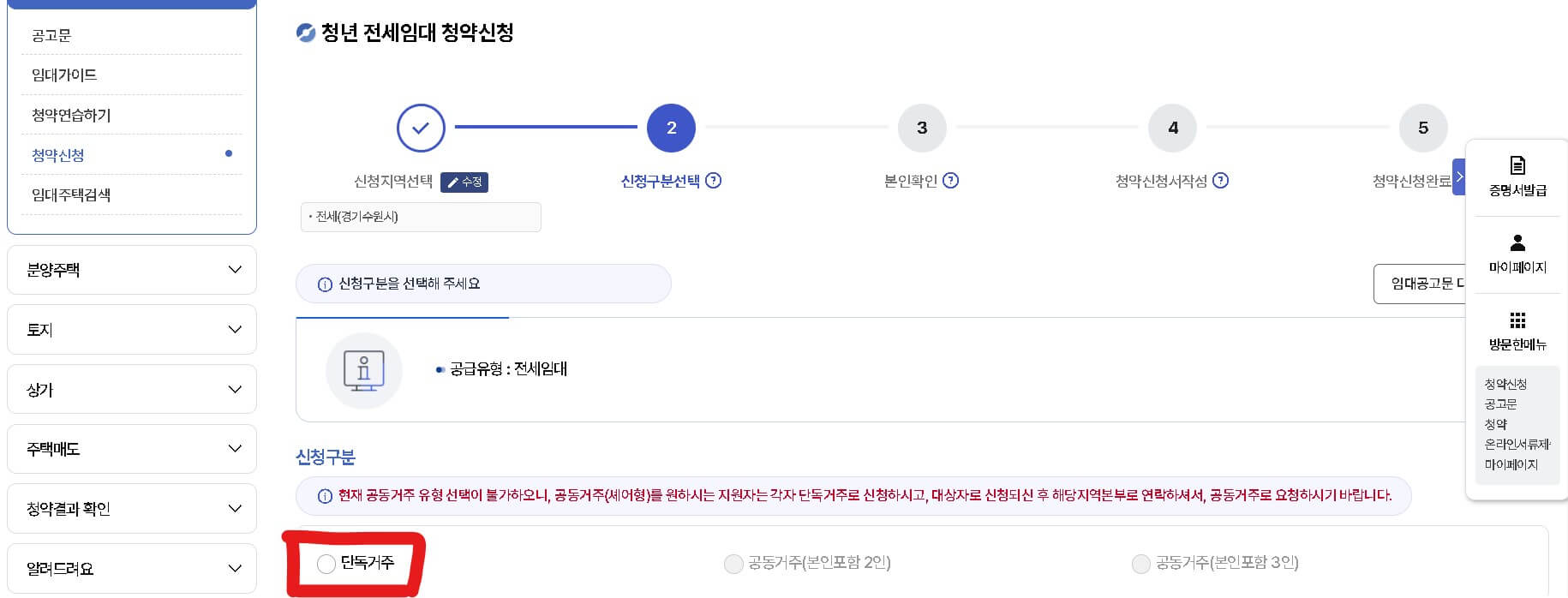Viewport: 1568px width, 598px height.
Task: Select the 단독거주 radio button
Action: 326,564
